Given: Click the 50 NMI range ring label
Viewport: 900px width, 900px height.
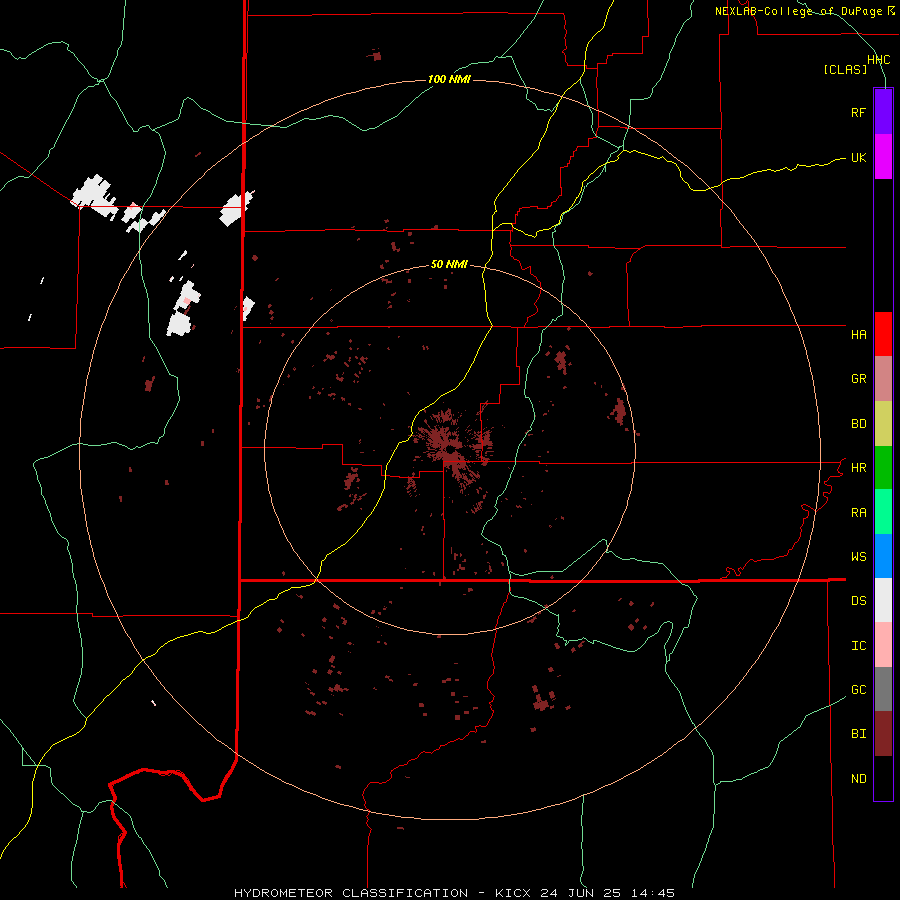Looking at the screenshot, I should click(x=449, y=264).
